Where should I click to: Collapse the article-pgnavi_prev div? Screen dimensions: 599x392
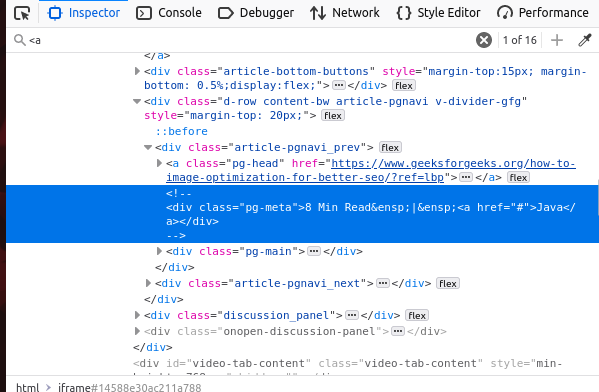(148, 147)
